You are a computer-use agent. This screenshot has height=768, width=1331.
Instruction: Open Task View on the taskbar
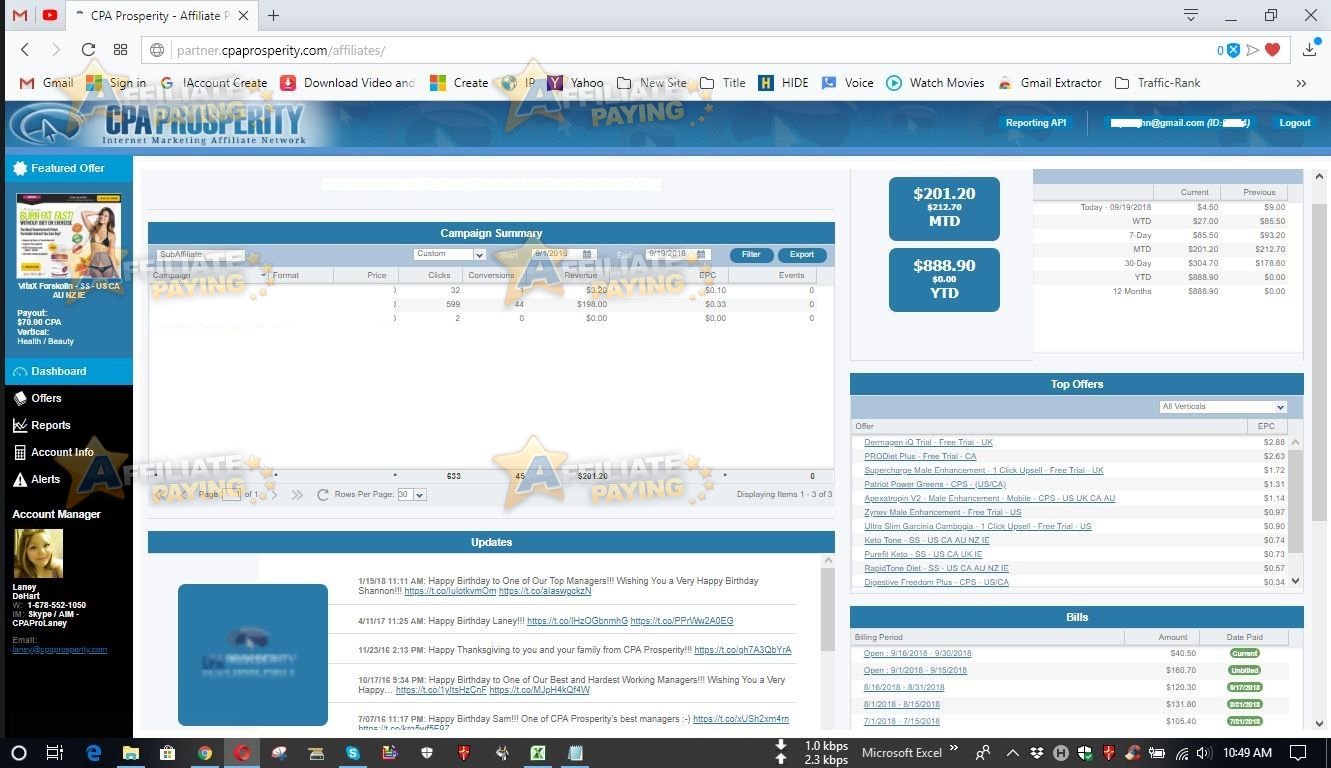[55, 752]
